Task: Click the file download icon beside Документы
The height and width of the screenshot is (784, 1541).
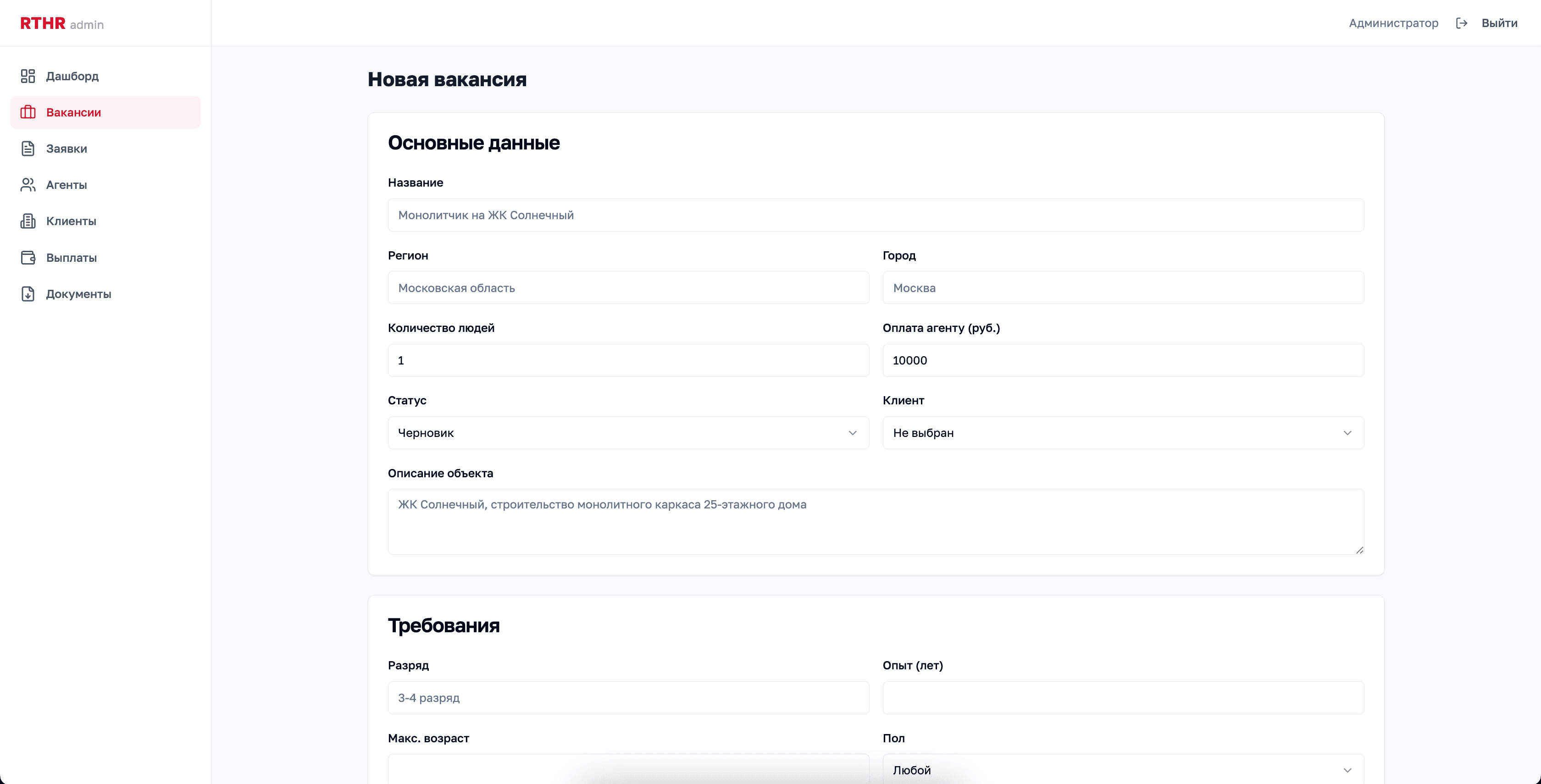Action: coord(28,293)
